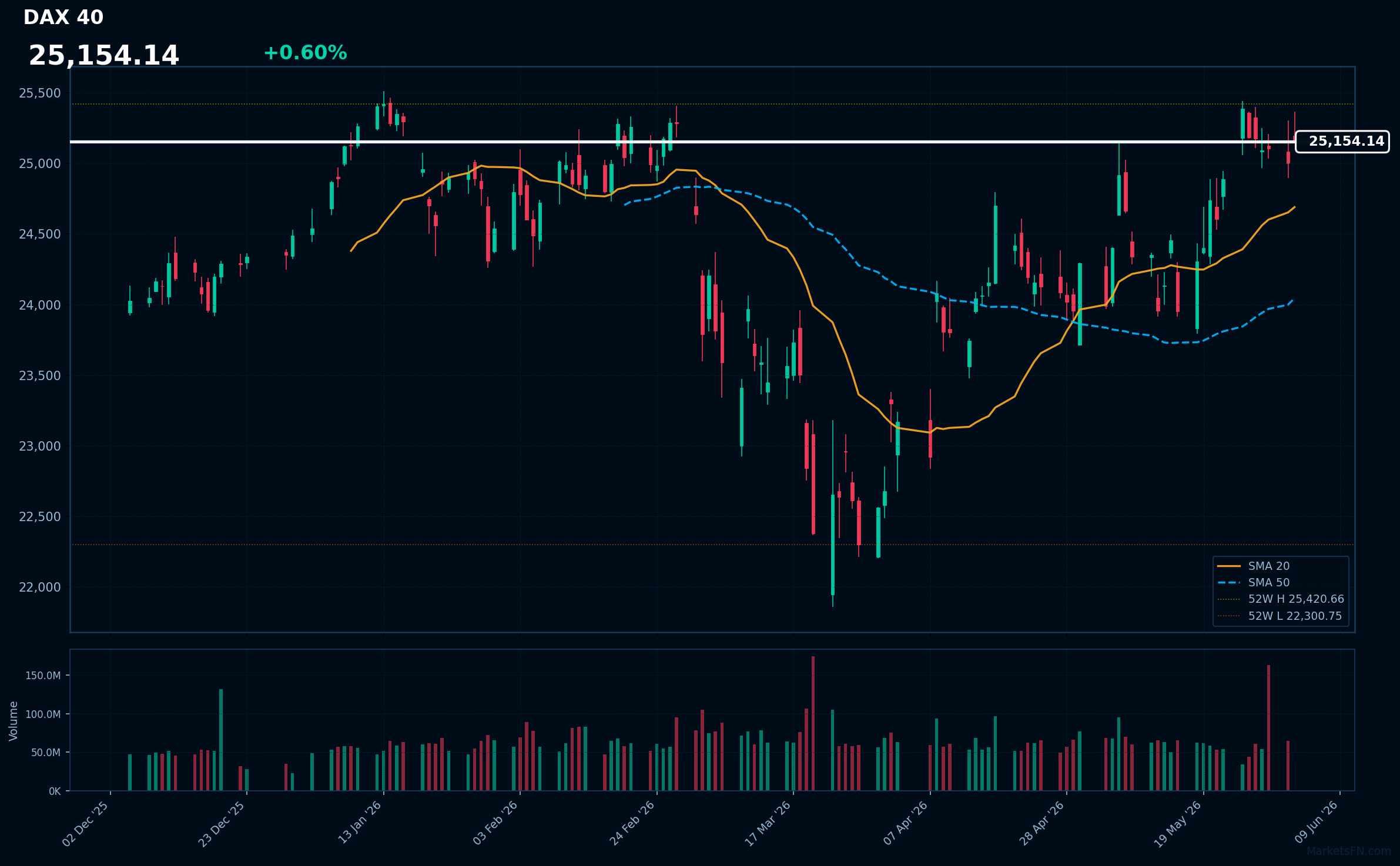This screenshot has height=866, width=1400.
Task: Click the 23,500 price axis label
Action: point(40,375)
